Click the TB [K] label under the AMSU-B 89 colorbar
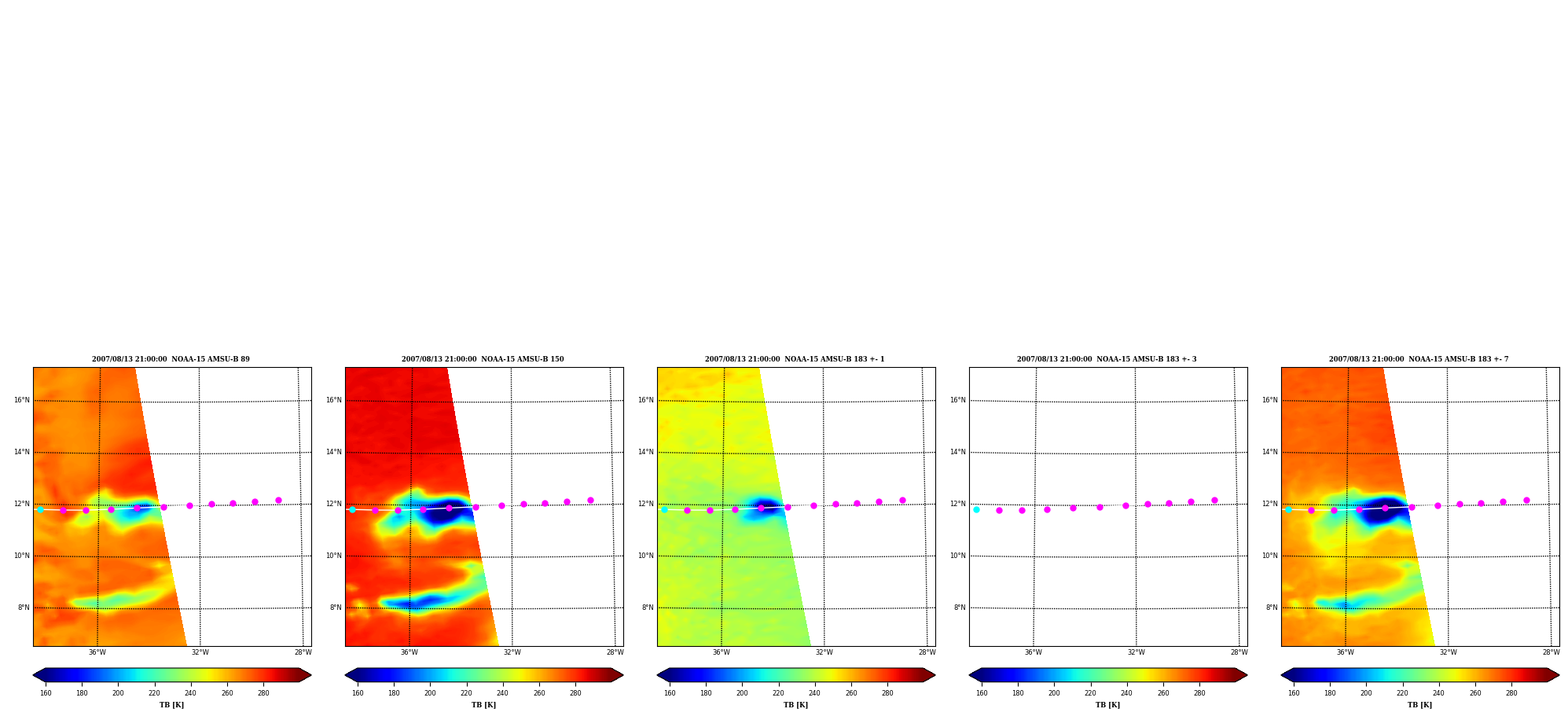Viewport: 1568px width, 716px height. pos(171,705)
